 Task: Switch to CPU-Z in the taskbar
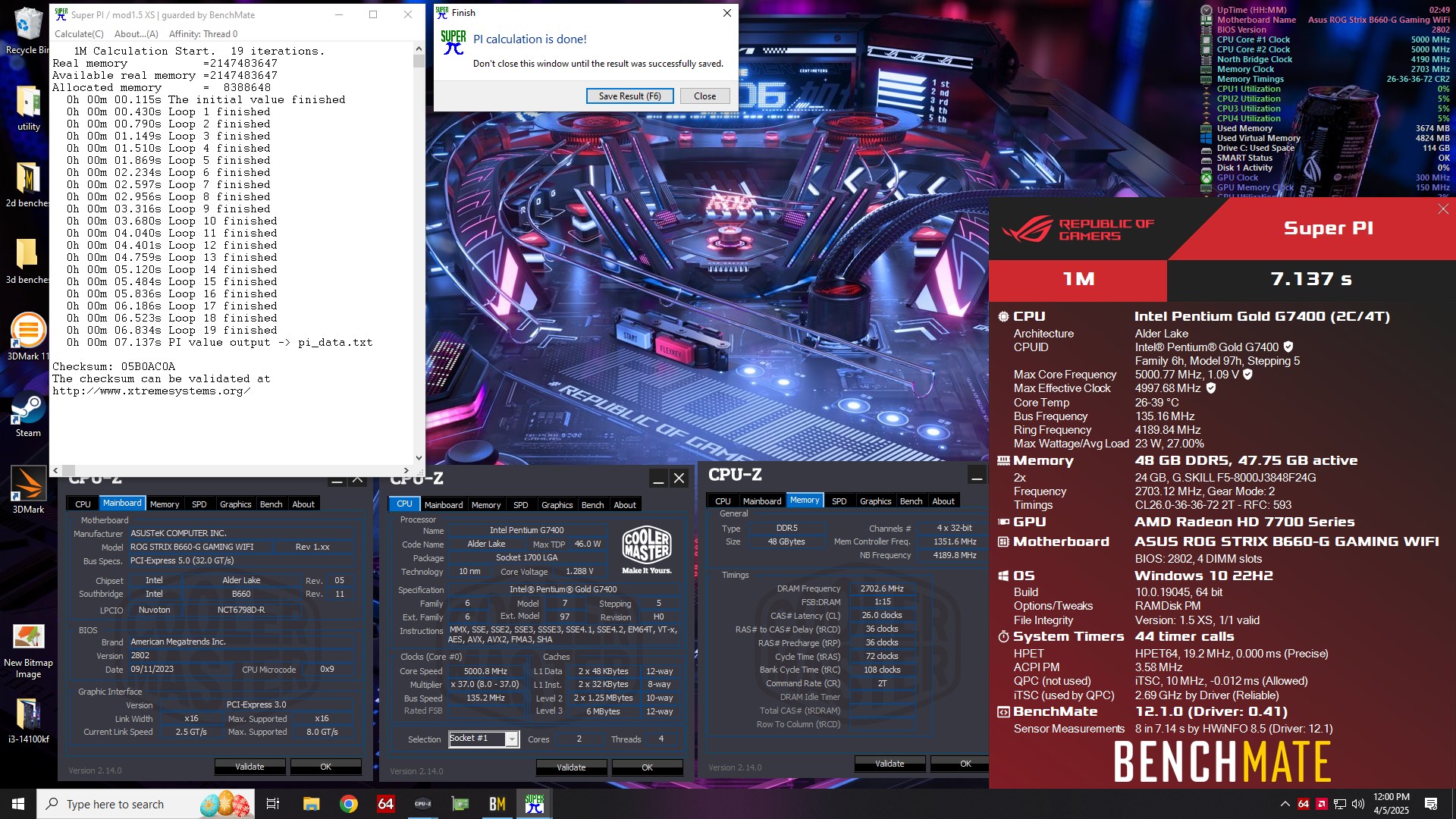click(423, 804)
